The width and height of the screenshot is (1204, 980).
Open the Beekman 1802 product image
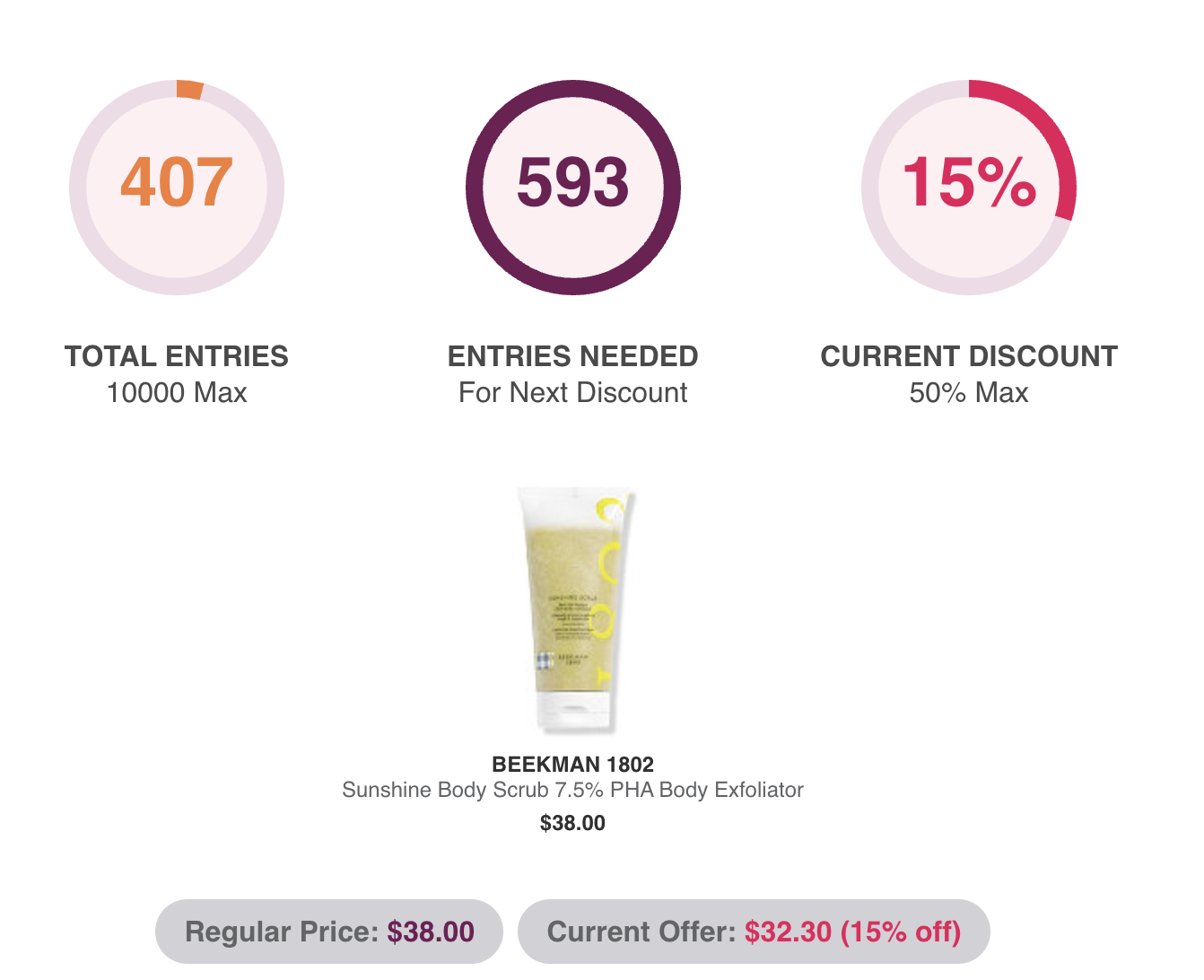pos(573,610)
